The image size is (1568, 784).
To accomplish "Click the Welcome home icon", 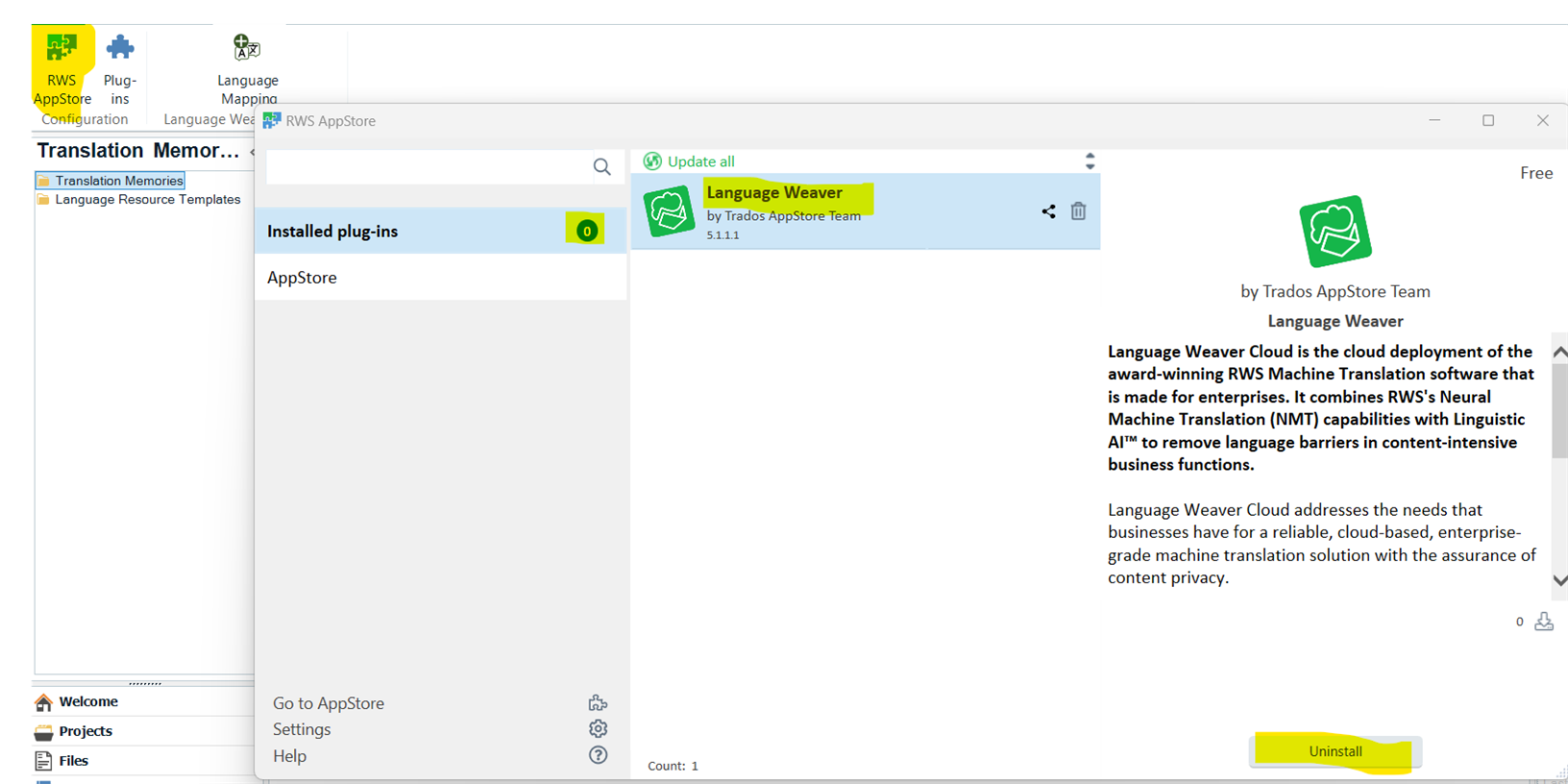I will pos(43,702).
